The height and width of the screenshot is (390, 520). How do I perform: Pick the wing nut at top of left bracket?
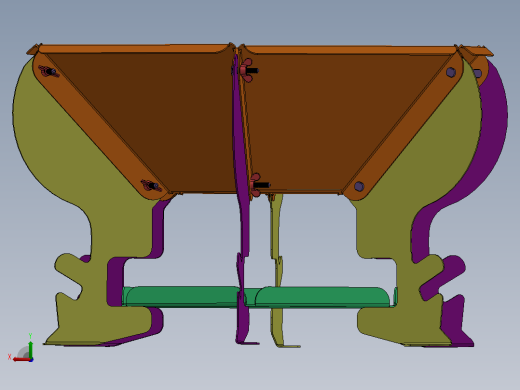pyautogui.click(x=48, y=71)
